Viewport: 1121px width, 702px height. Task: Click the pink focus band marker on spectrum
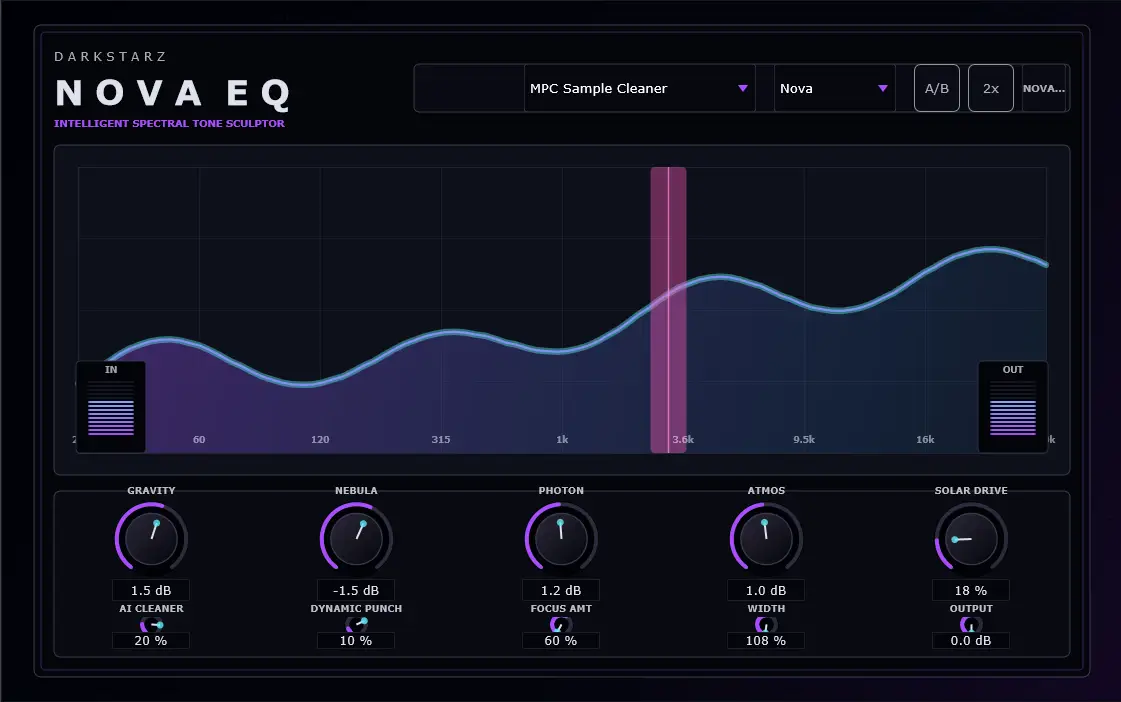(x=668, y=310)
